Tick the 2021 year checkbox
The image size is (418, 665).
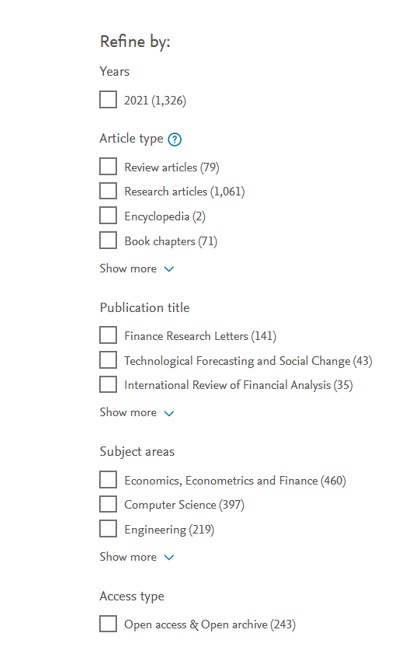pos(108,100)
